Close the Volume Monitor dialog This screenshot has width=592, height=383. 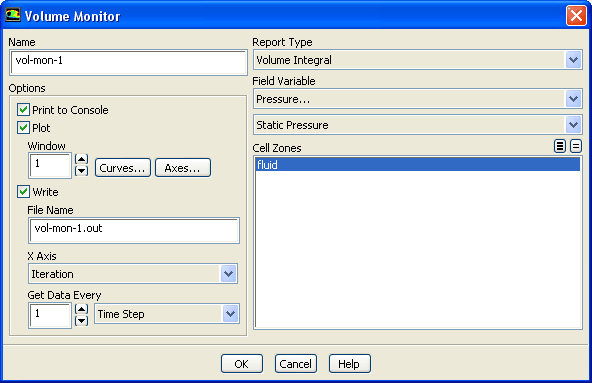point(576,16)
